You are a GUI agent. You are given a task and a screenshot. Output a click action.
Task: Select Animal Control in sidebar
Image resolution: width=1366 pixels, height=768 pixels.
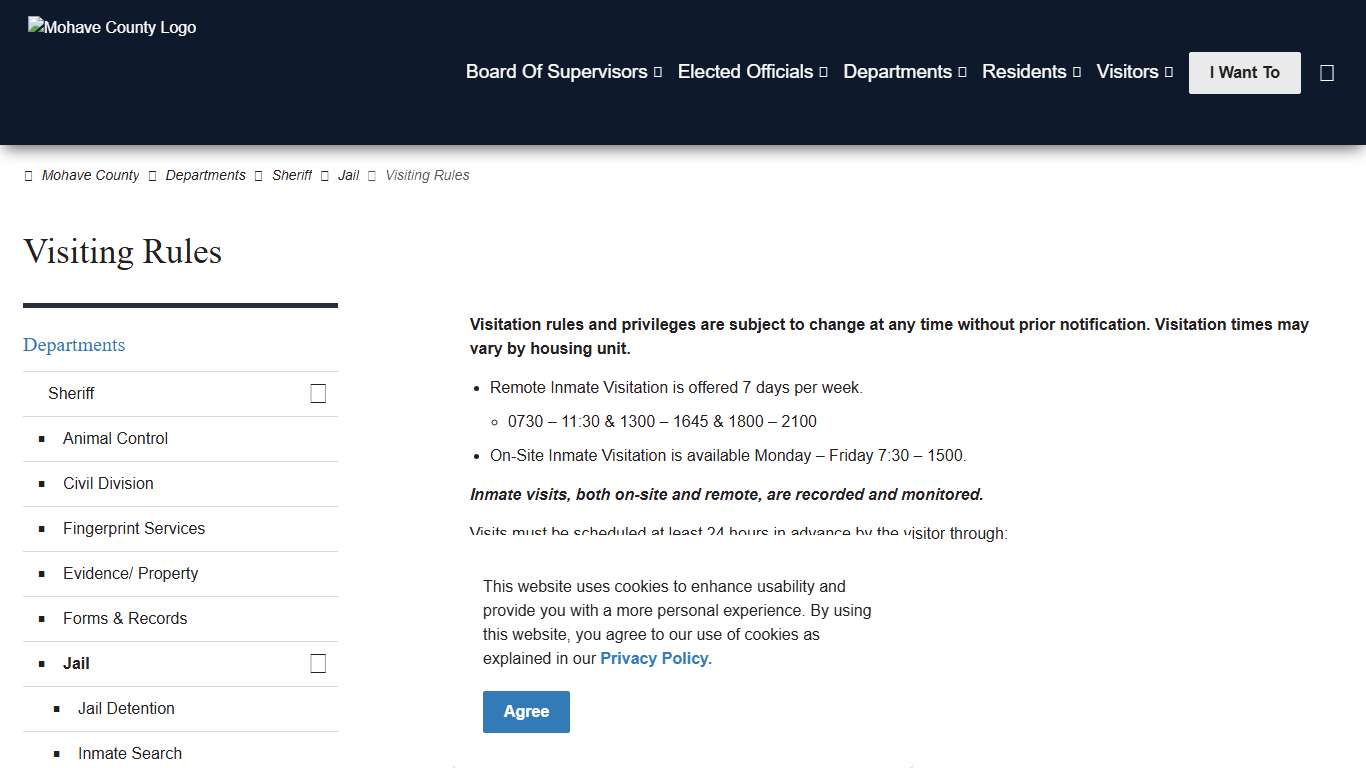point(115,438)
